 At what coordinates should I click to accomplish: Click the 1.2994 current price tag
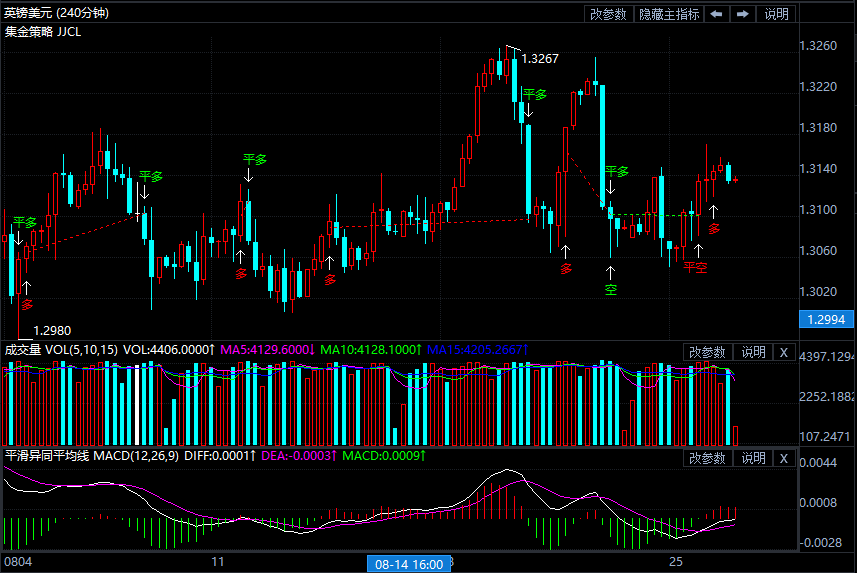point(825,319)
